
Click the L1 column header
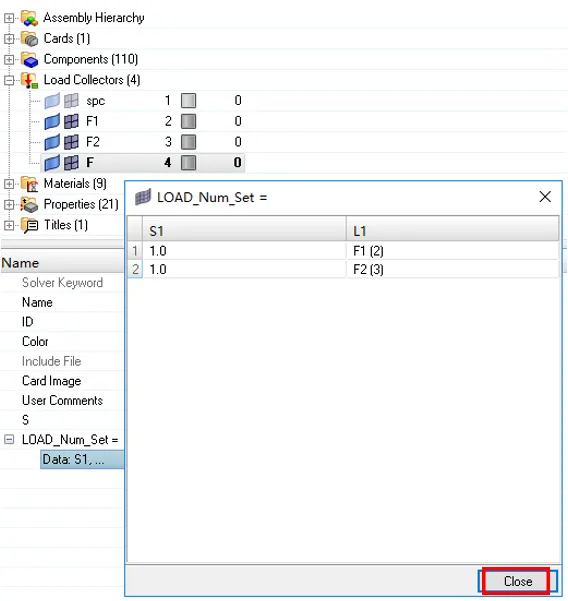click(452, 231)
